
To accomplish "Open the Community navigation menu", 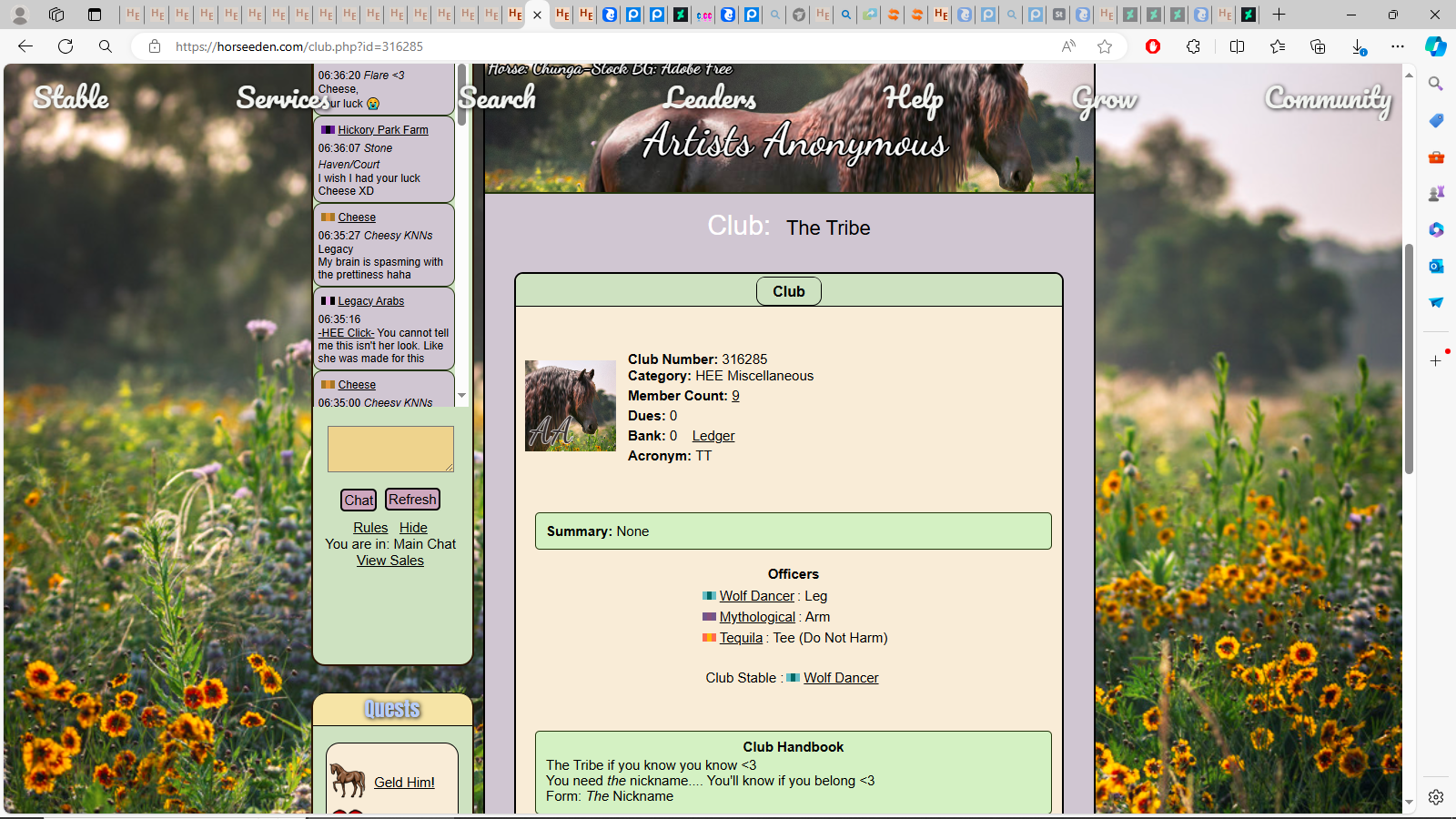I will pyautogui.click(x=1328, y=98).
